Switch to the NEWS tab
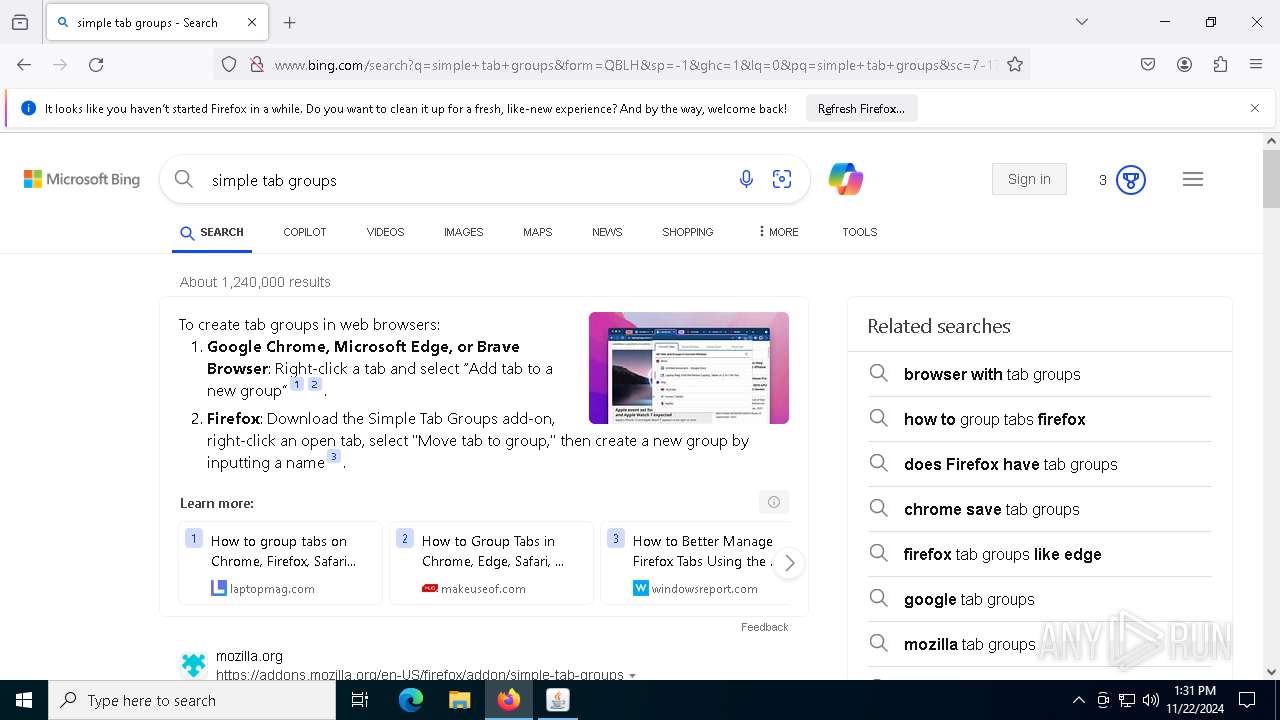 (607, 232)
